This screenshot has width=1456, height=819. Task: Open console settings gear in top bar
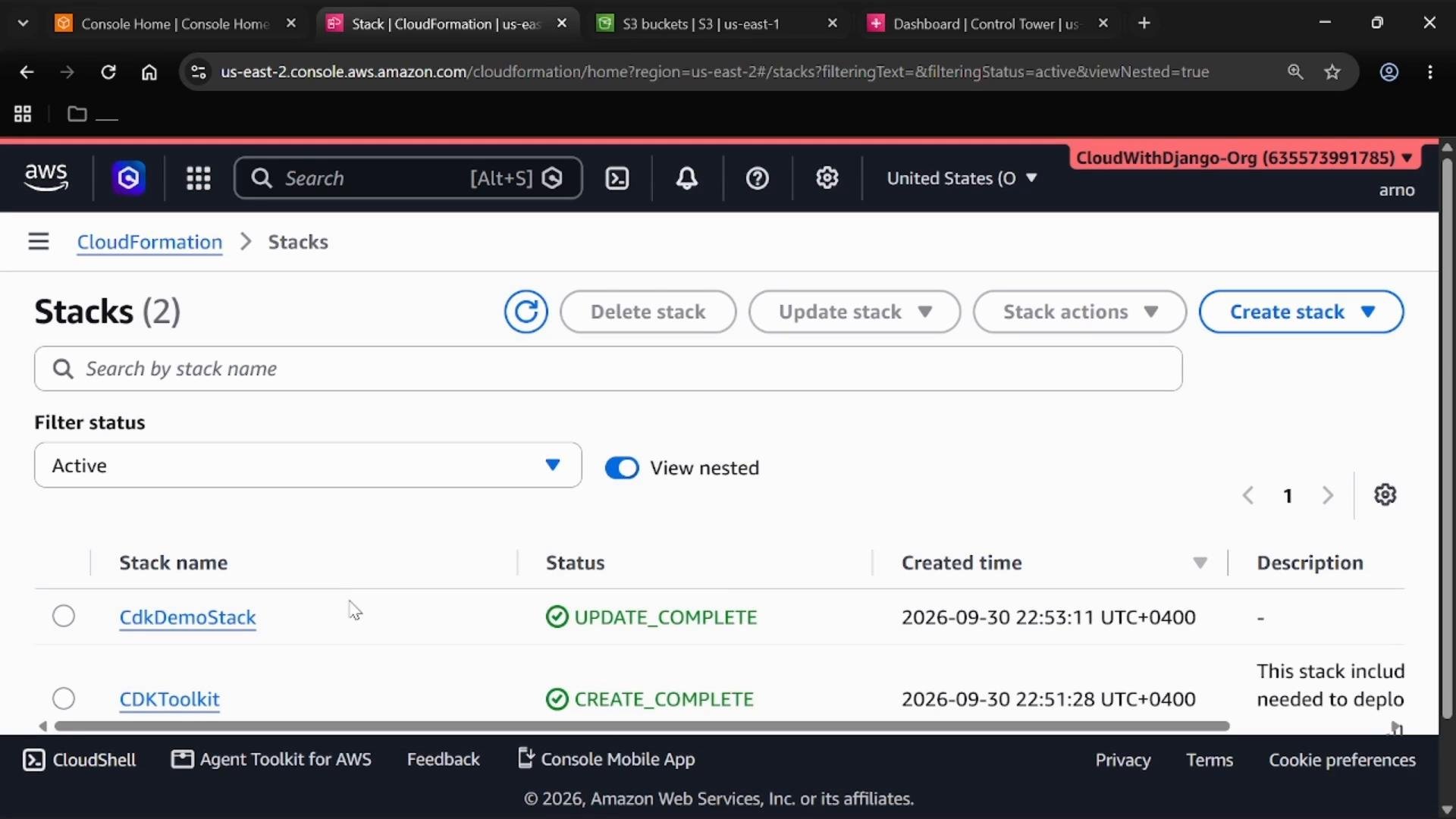(827, 178)
